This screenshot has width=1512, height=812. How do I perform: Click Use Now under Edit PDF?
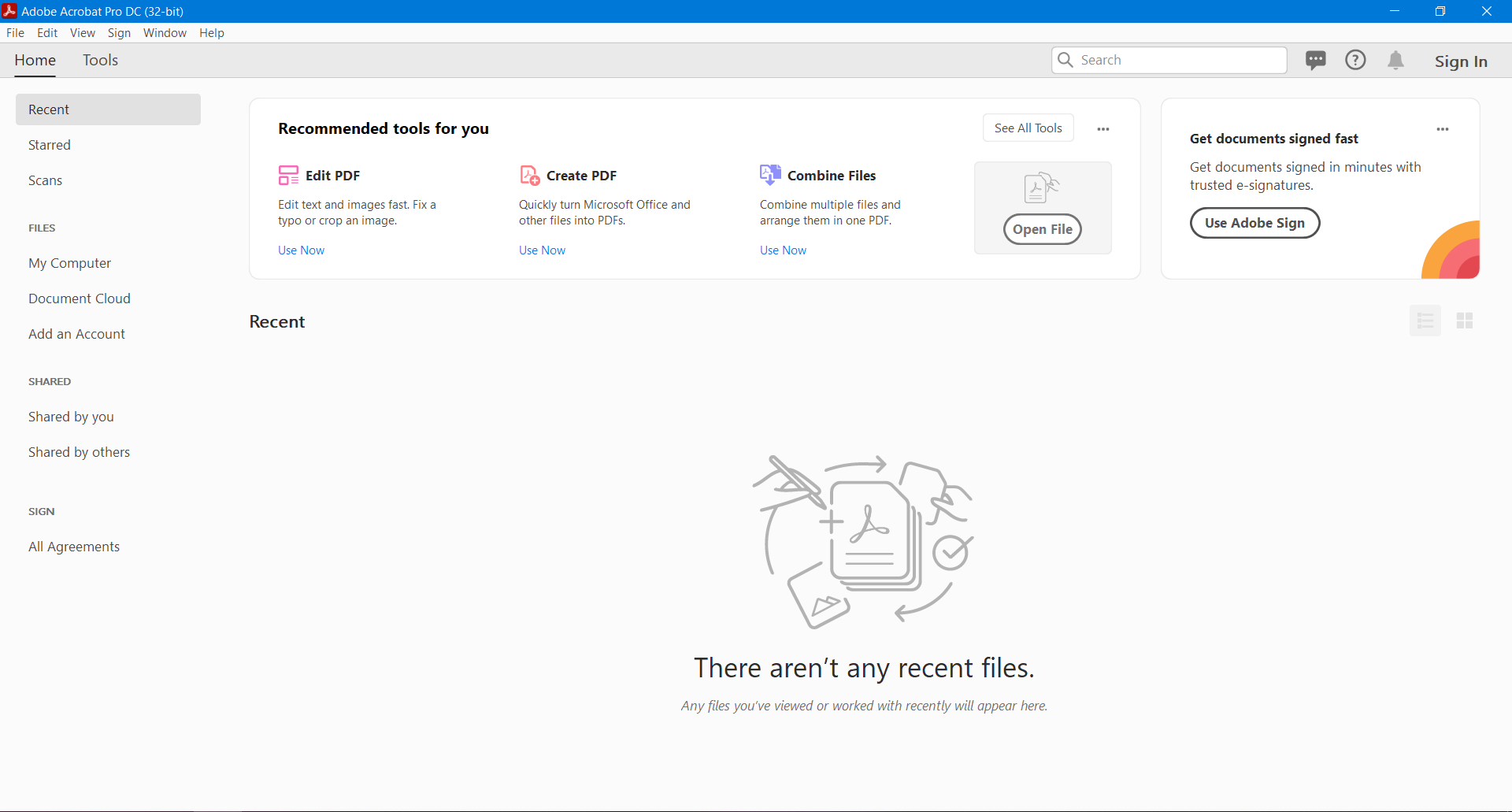pyautogui.click(x=301, y=250)
